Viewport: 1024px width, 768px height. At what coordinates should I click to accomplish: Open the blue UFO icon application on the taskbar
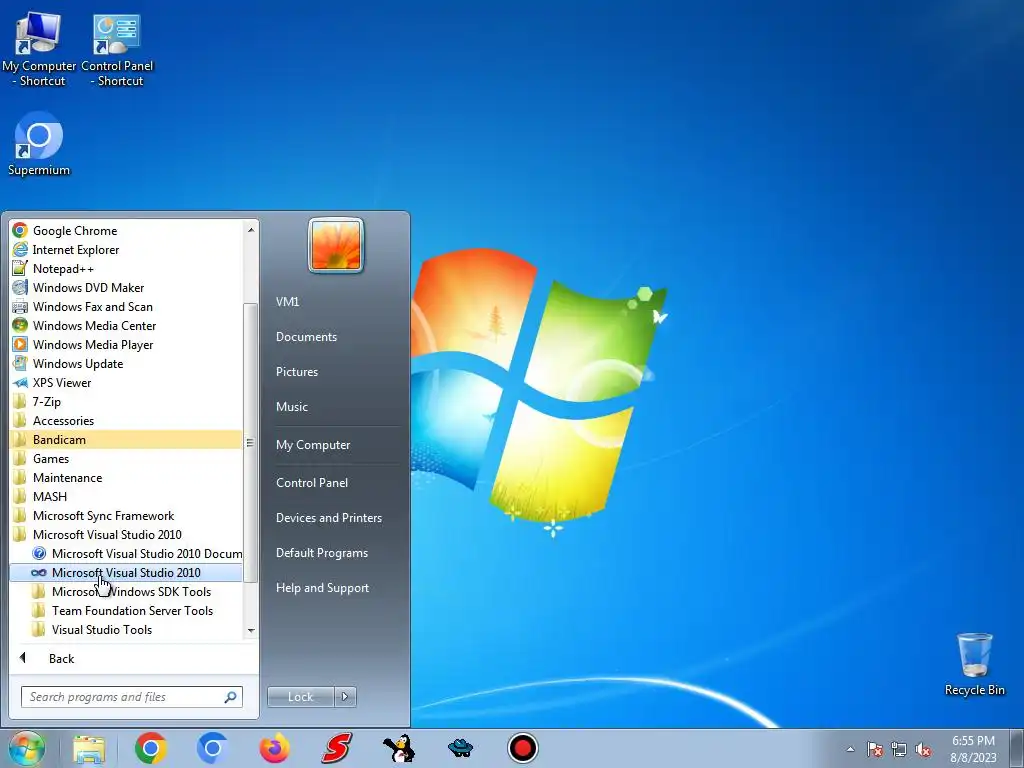[460, 748]
